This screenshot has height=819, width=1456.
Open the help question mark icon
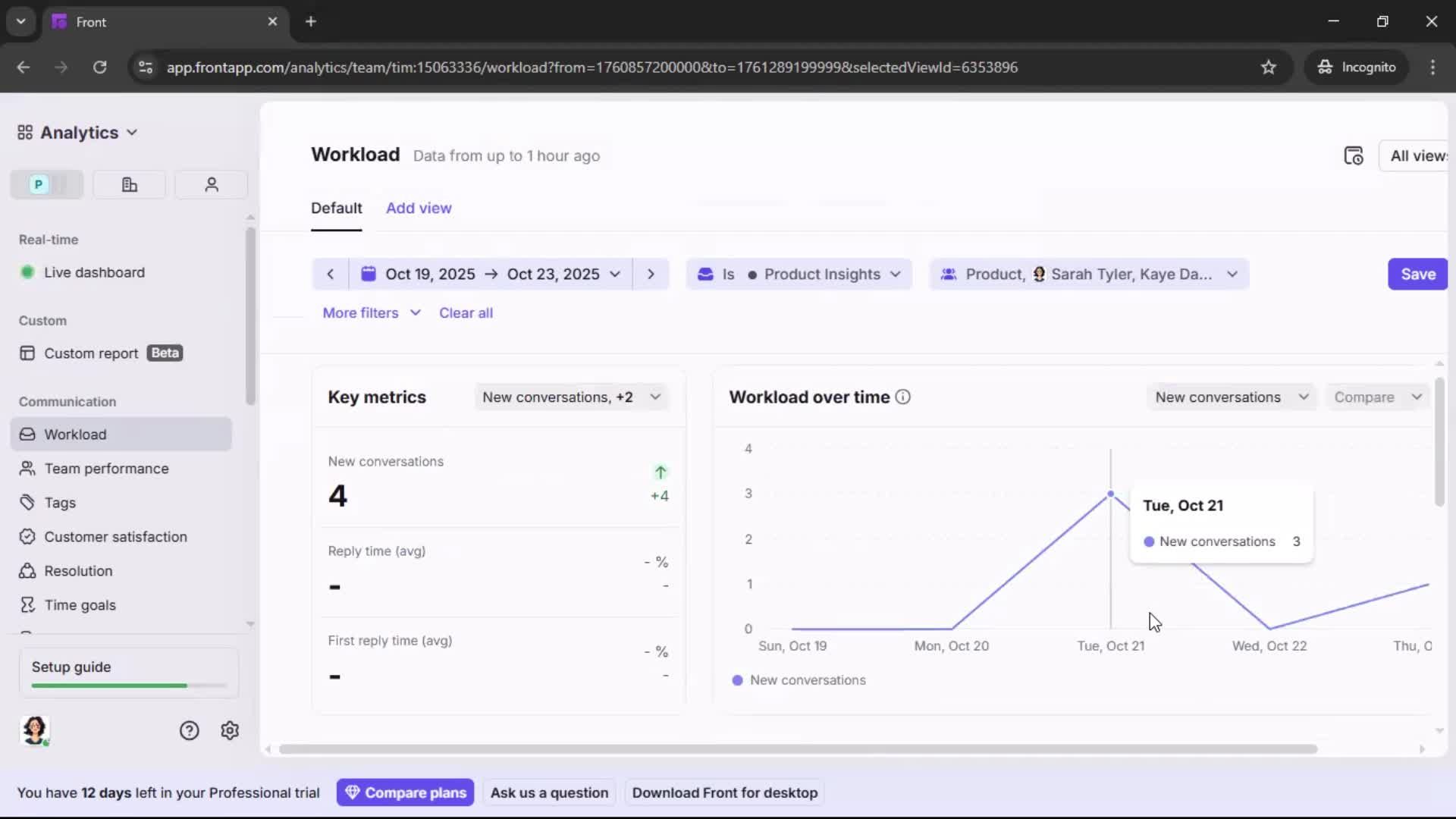click(x=188, y=730)
